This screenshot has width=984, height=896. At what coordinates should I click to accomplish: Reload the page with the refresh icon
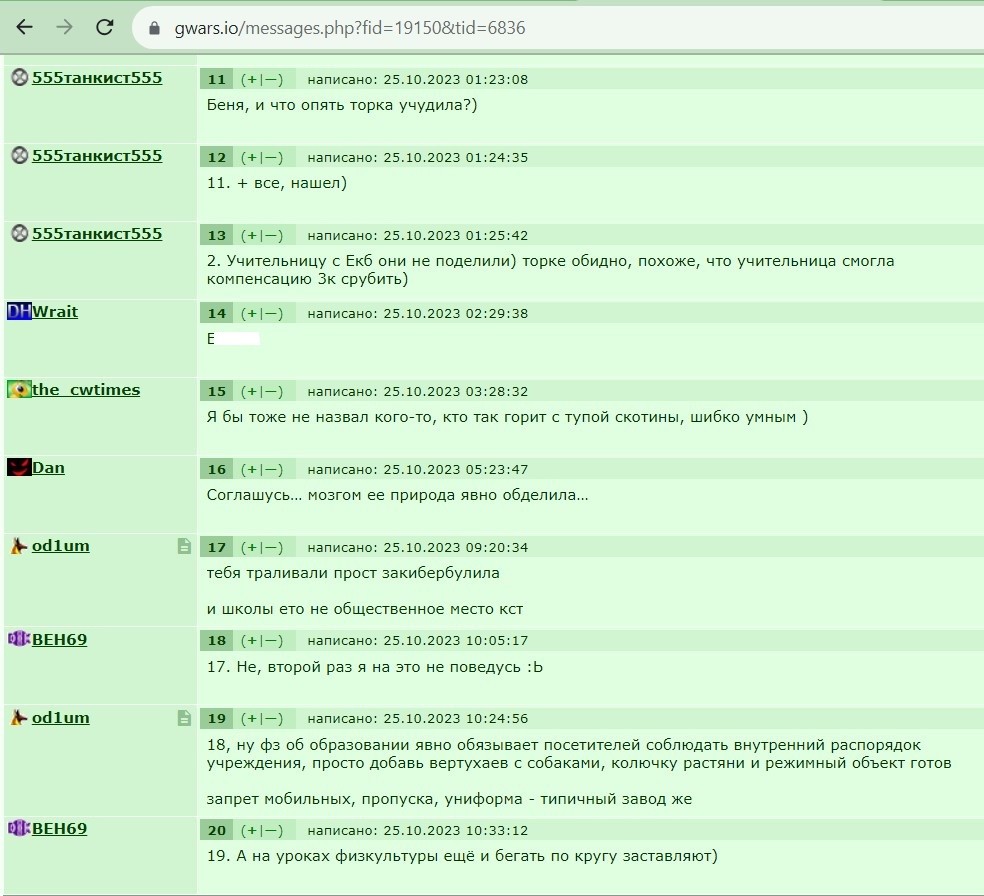point(104,27)
